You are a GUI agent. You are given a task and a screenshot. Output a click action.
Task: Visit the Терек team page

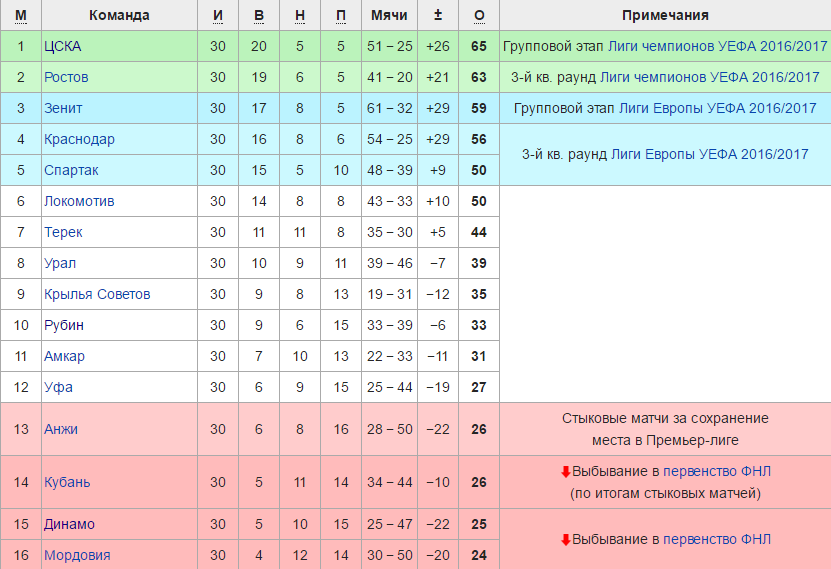(x=63, y=232)
